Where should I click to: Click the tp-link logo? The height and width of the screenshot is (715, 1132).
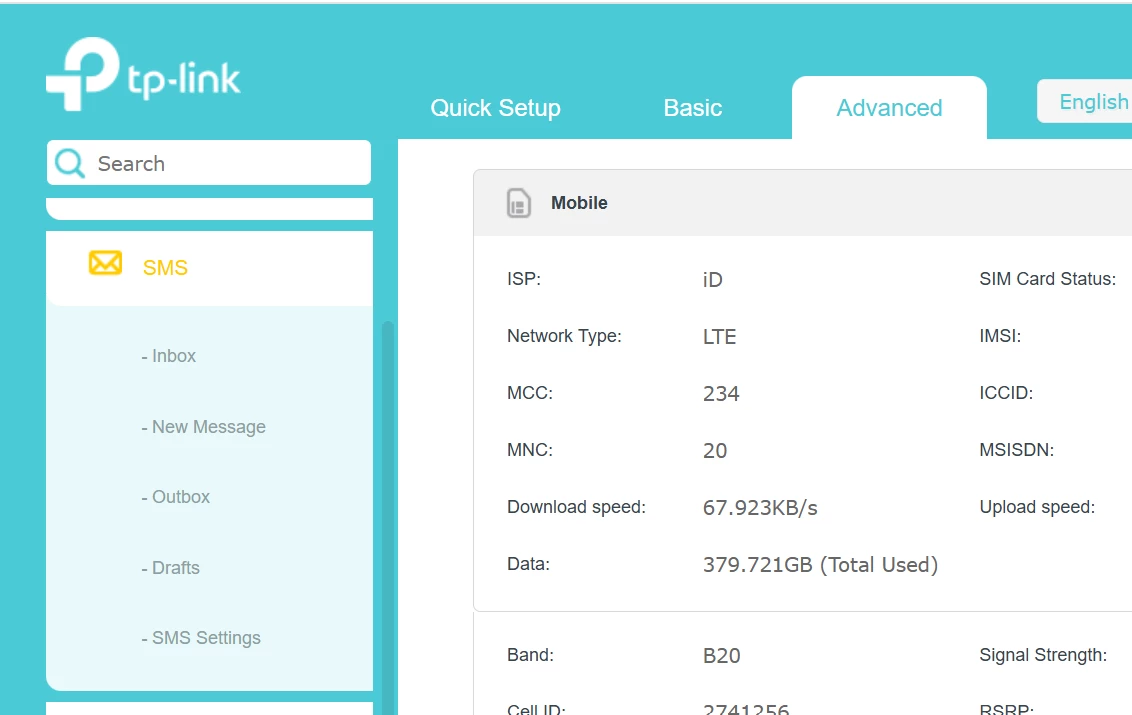pos(143,74)
